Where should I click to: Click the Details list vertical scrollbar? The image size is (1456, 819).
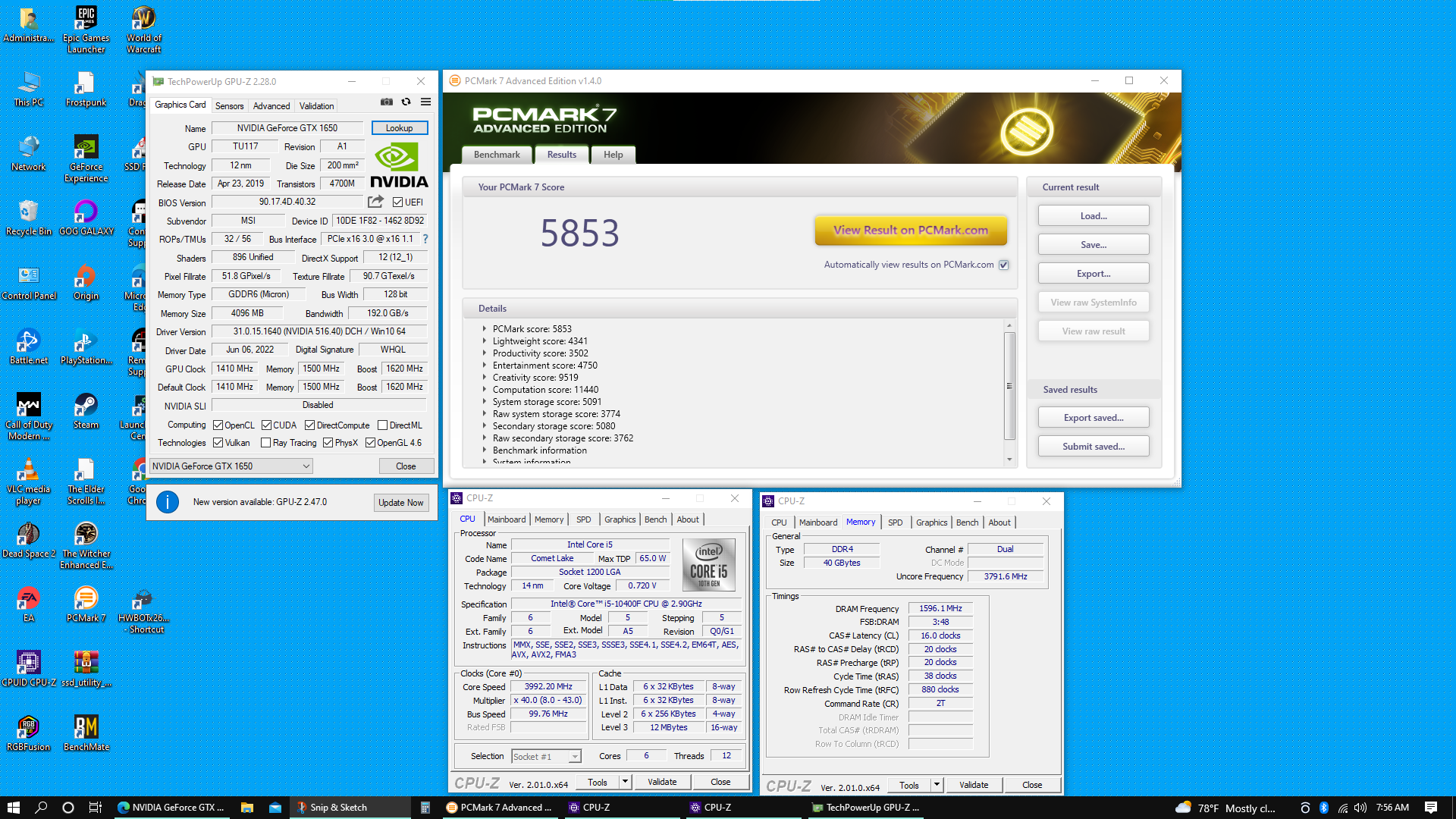(1009, 387)
